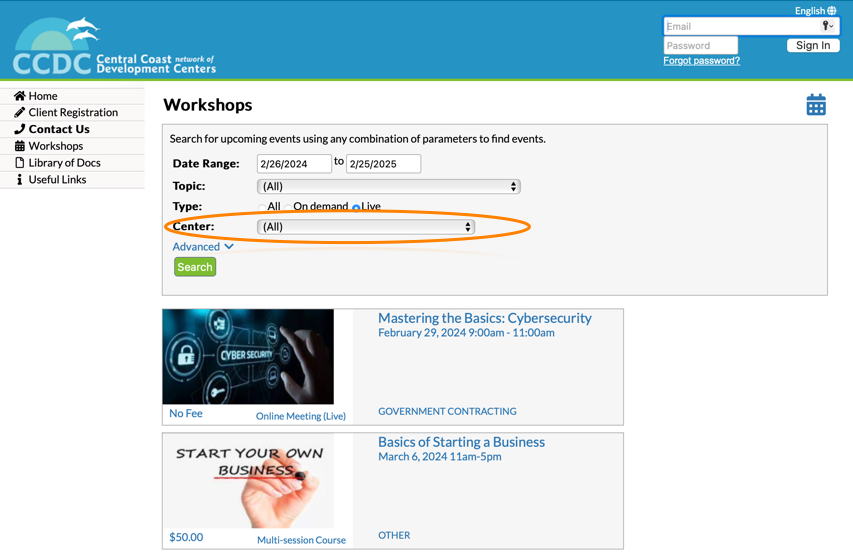The height and width of the screenshot is (553, 853).
Task: Click the key icon in Email field
Action: 827,27
